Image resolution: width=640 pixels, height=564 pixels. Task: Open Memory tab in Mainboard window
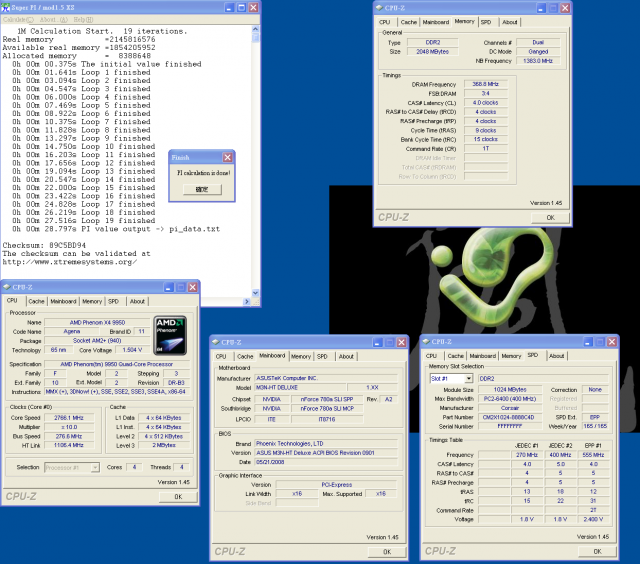pos(301,356)
